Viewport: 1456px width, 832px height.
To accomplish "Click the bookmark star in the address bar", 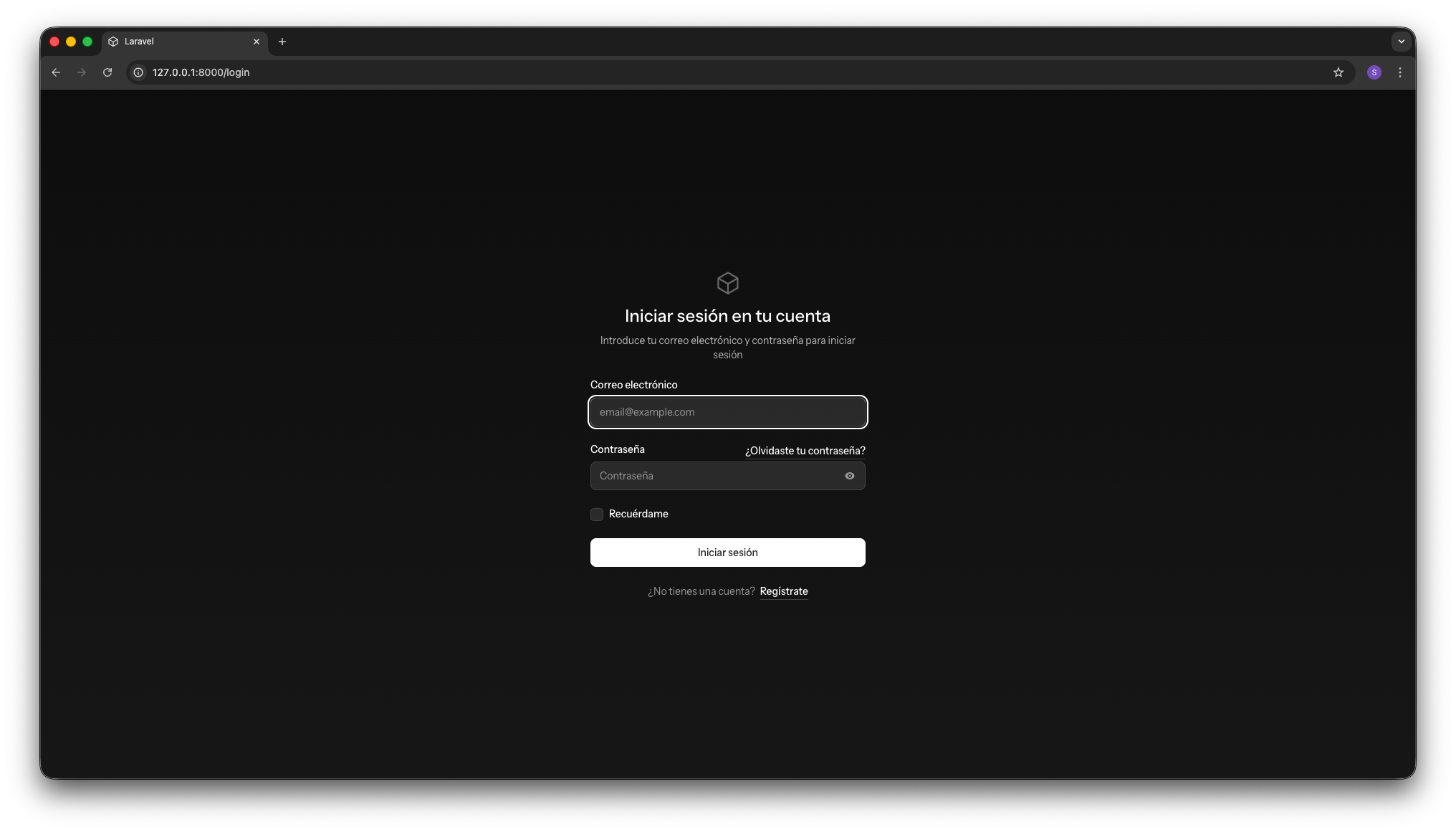I will click(1338, 72).
